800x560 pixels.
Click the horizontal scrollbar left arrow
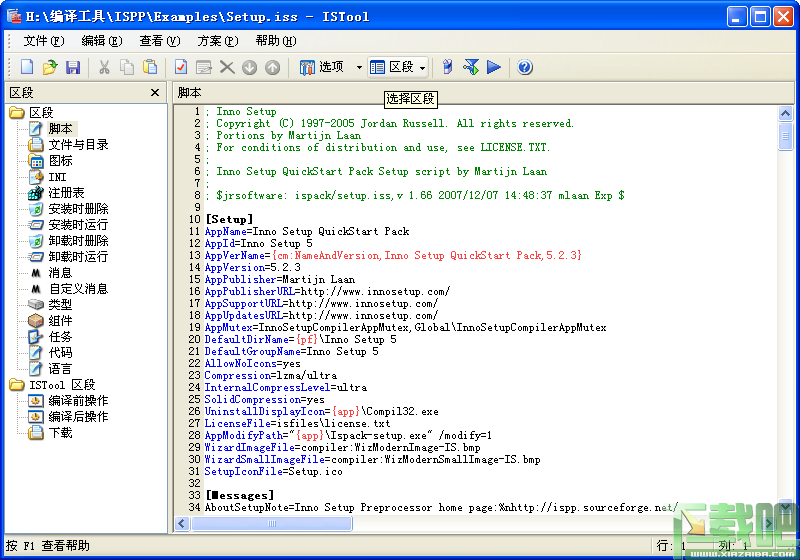coord(182,523)
